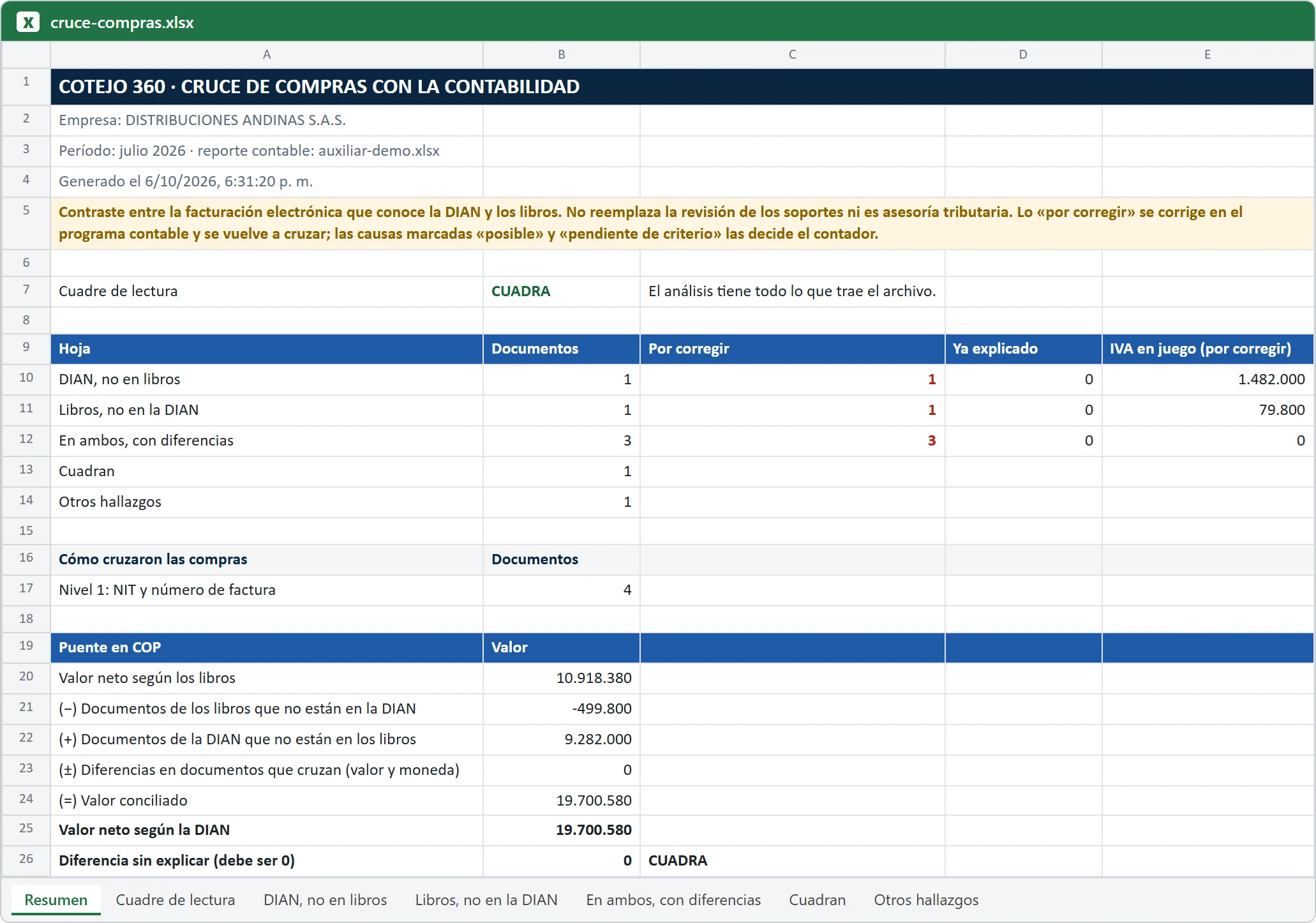Viewport: 1316px width, 923px height.
Task: Open the Cuadran sheet tab
Action: click(x=818, y=900)
